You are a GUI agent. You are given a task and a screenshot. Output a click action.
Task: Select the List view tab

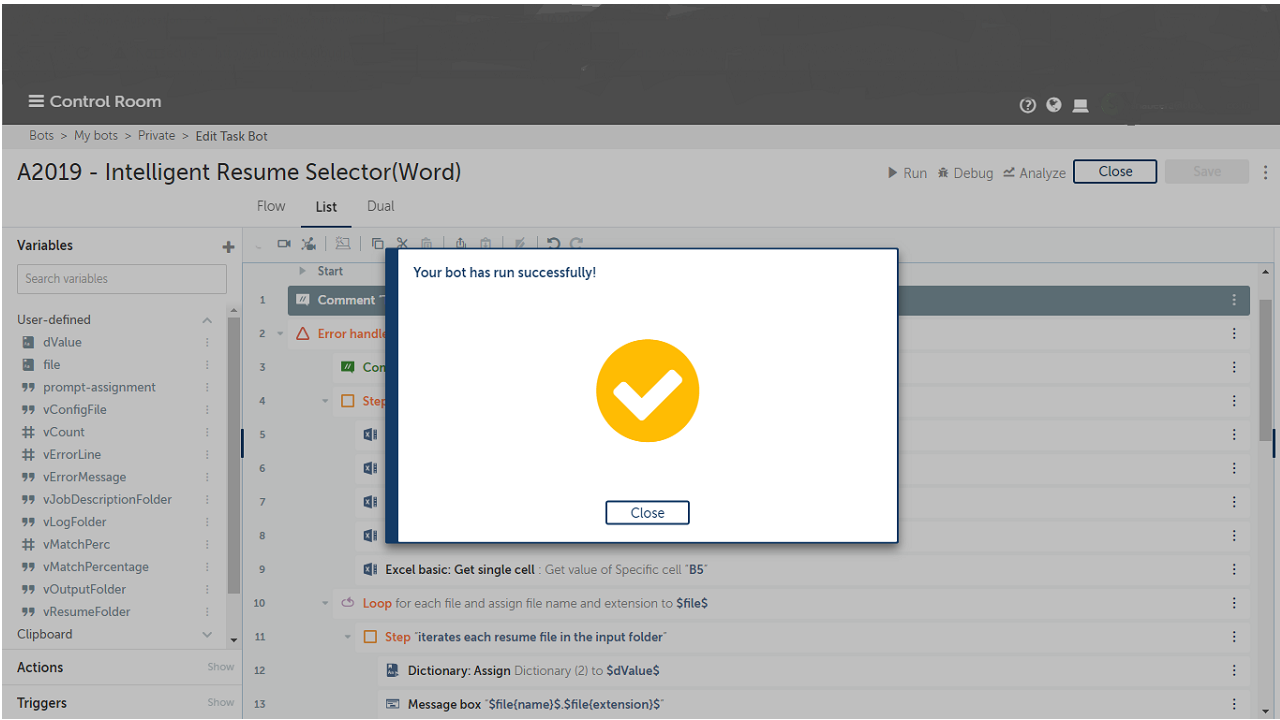[x=326, y=207]
